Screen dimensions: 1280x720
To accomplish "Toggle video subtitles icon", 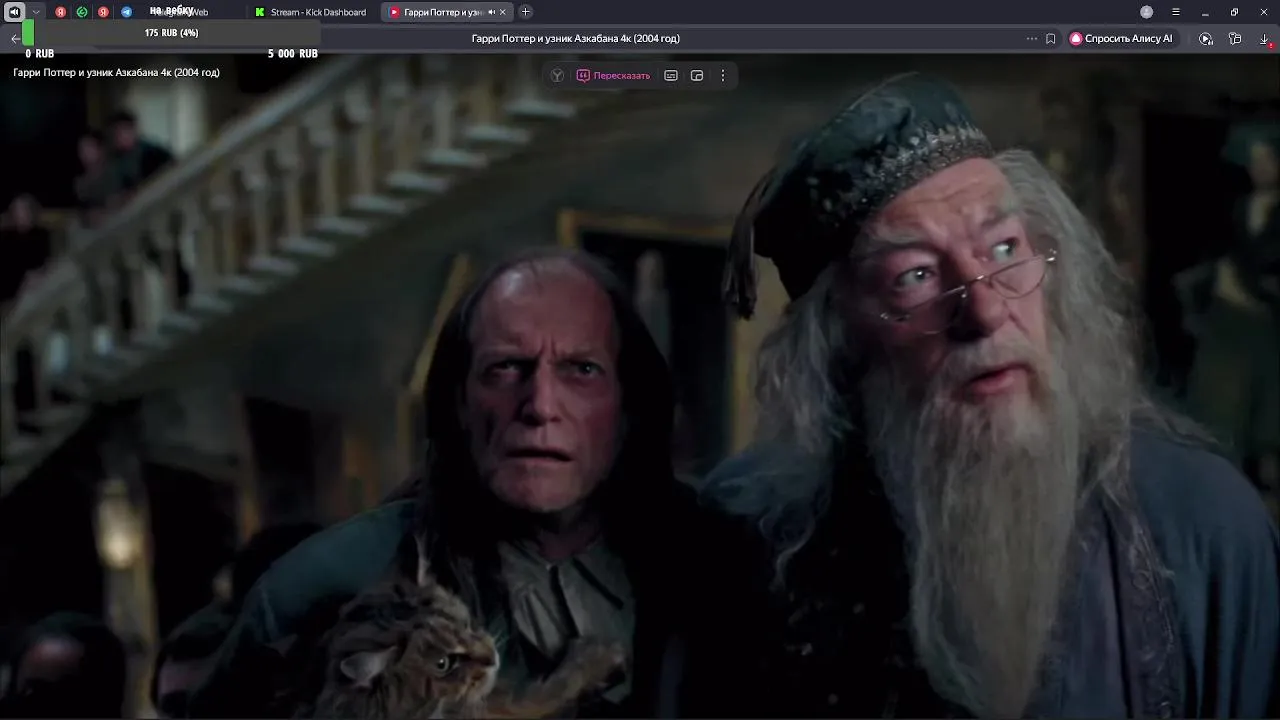I will coord(671,75).
